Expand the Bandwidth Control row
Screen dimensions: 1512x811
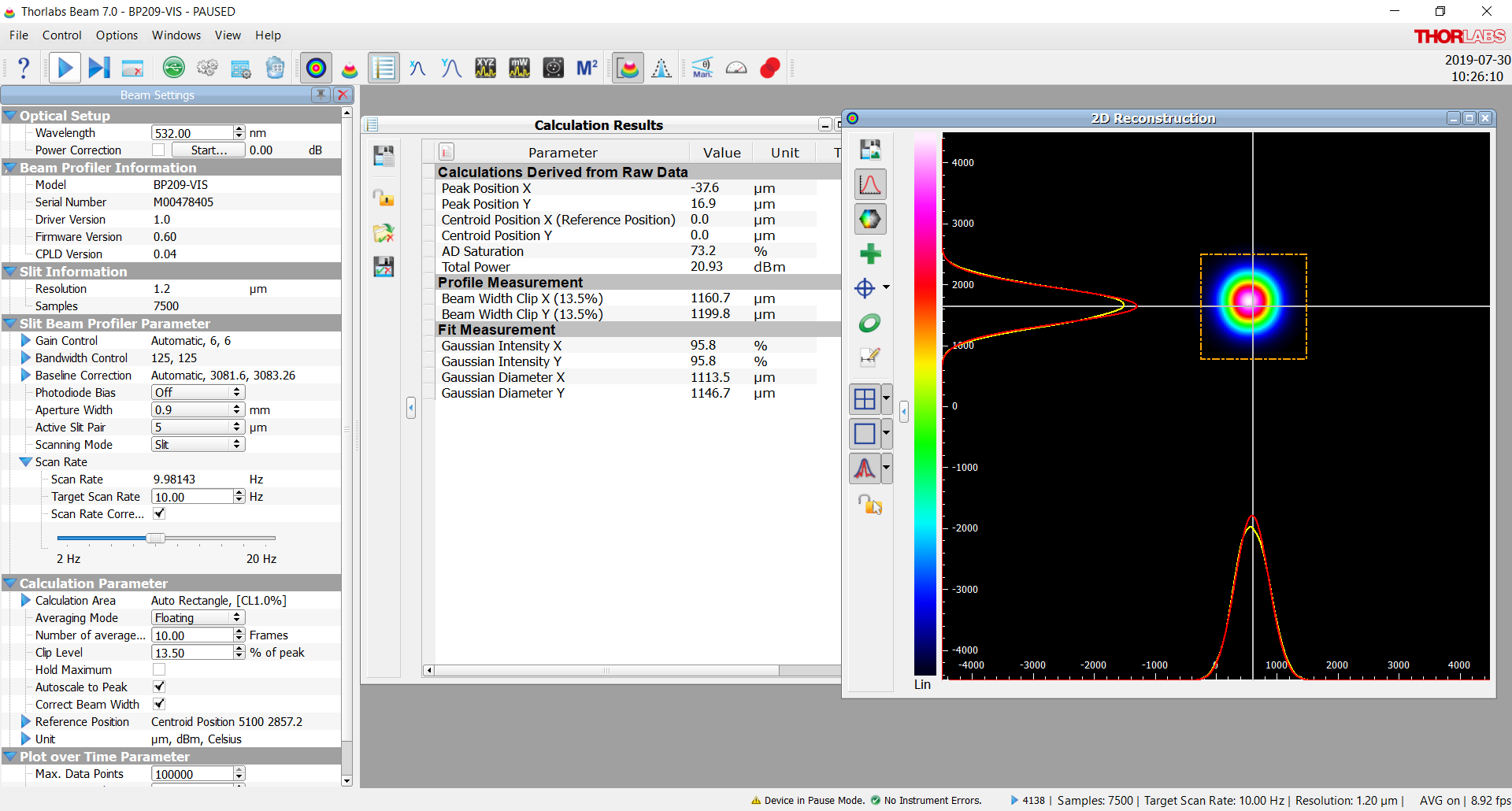(26, 358)
